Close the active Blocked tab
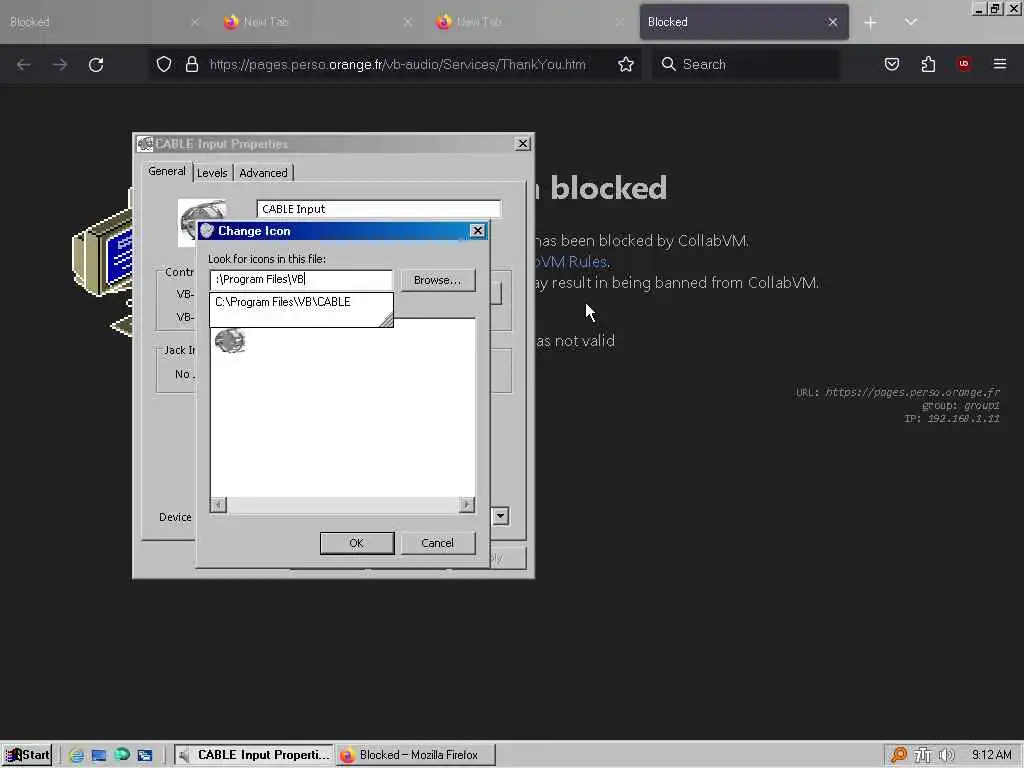The height and width of the screenshot is (768, 1024). click(x=832, y=22)
